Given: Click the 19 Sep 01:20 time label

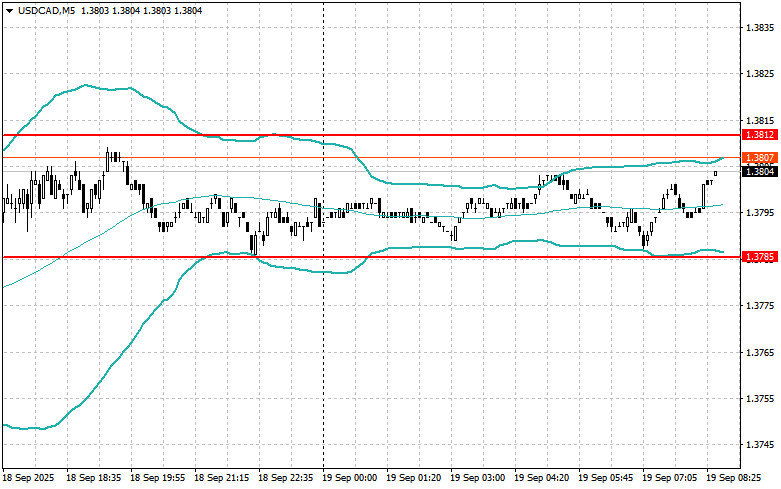Looking at the screenshot, I should [413, 478].
